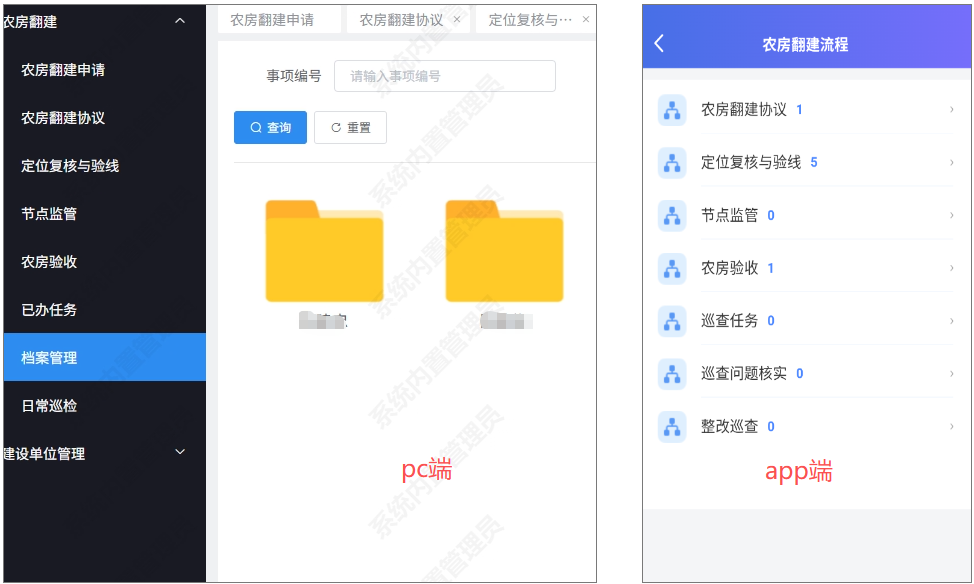974x584 pixels.
Task: Click the 查询 search button
Action: pyautogui.click(x=270, y=128)
